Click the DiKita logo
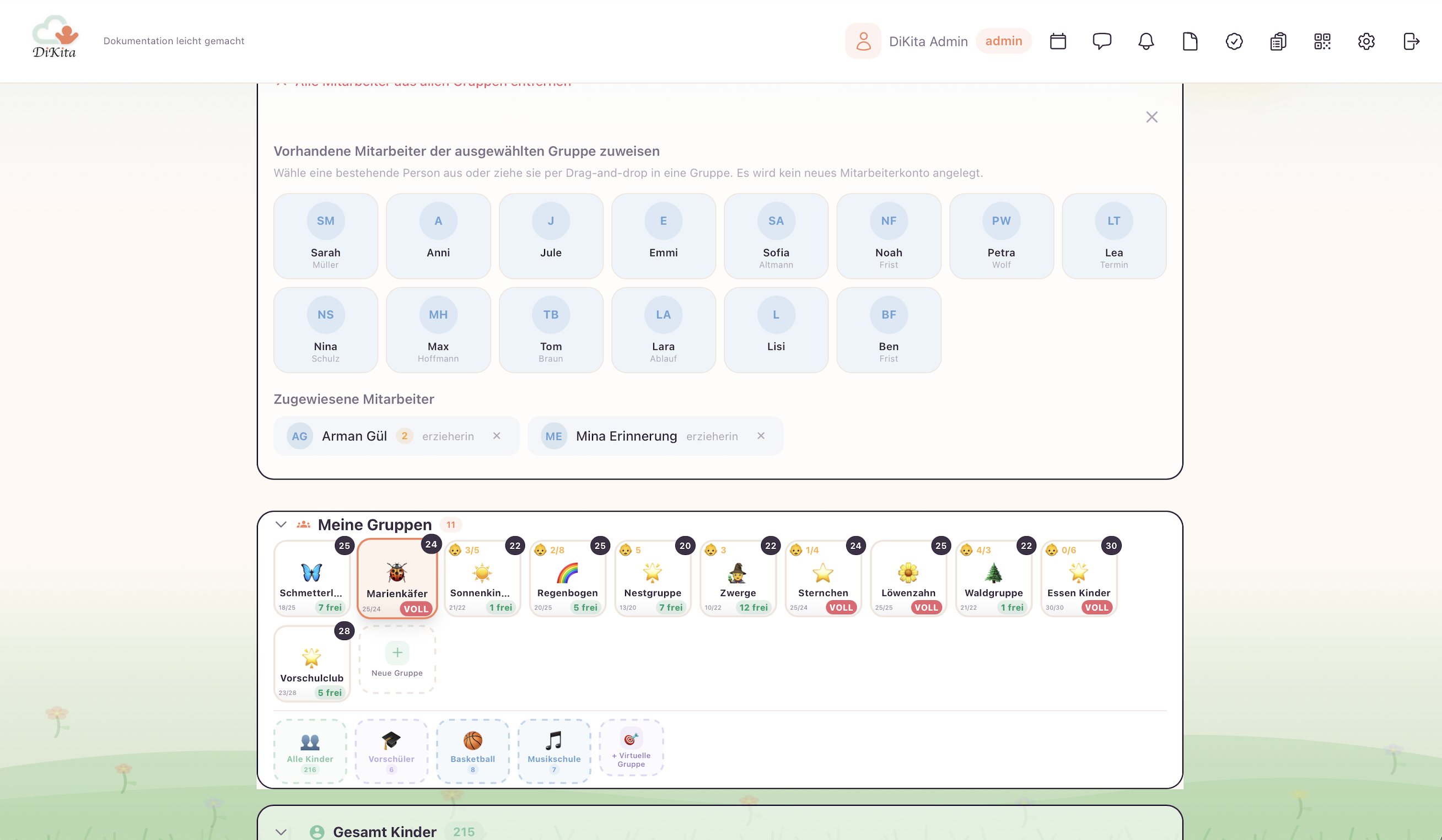Screen dimensions: 1442x840 click(55, 37)
